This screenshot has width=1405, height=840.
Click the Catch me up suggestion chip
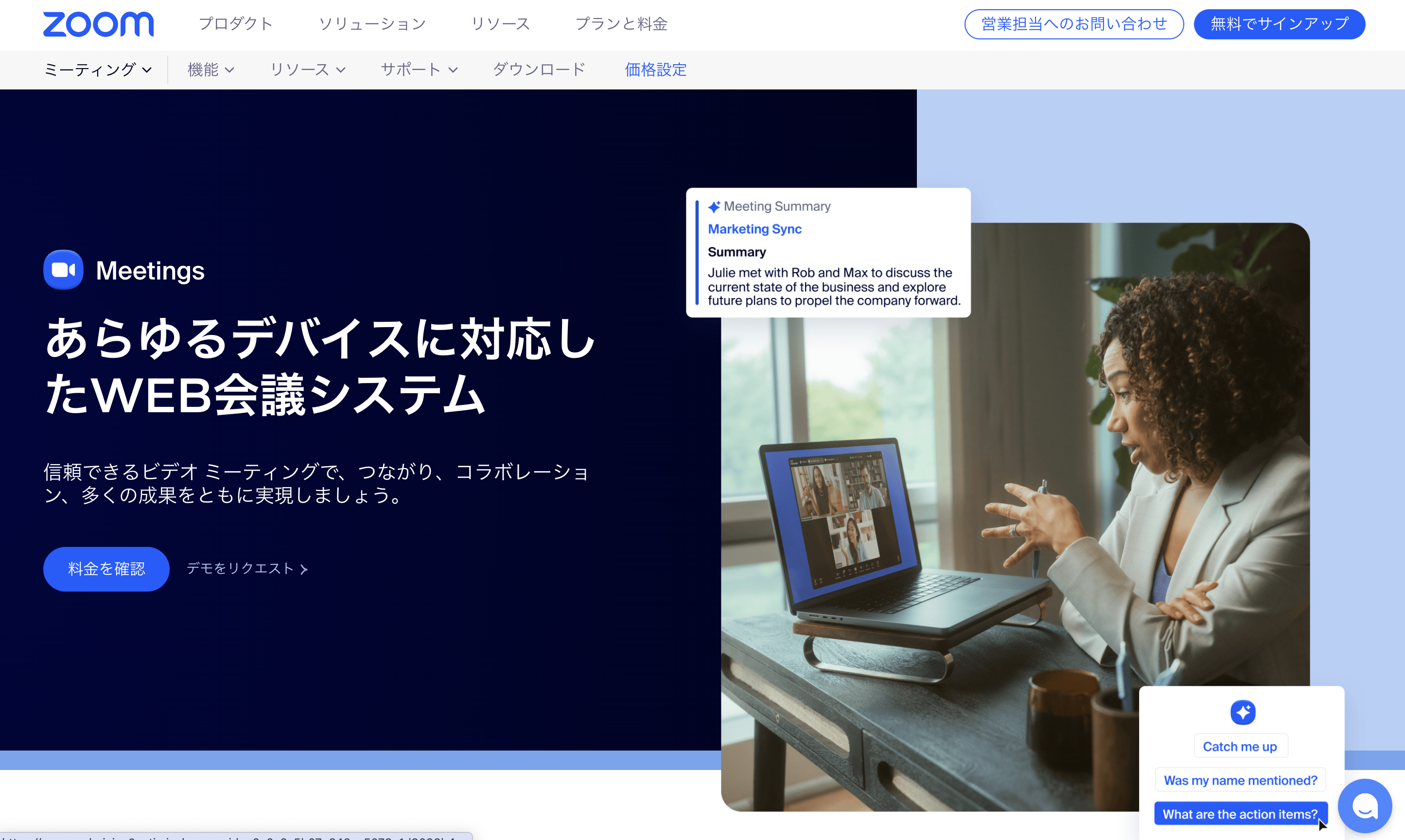pos(1240,746)
